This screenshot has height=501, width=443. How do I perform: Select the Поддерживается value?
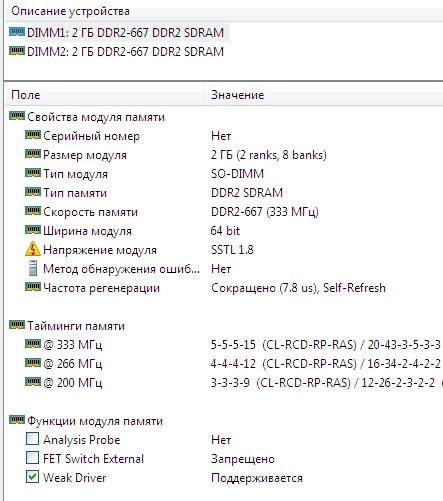click(257, 478)
